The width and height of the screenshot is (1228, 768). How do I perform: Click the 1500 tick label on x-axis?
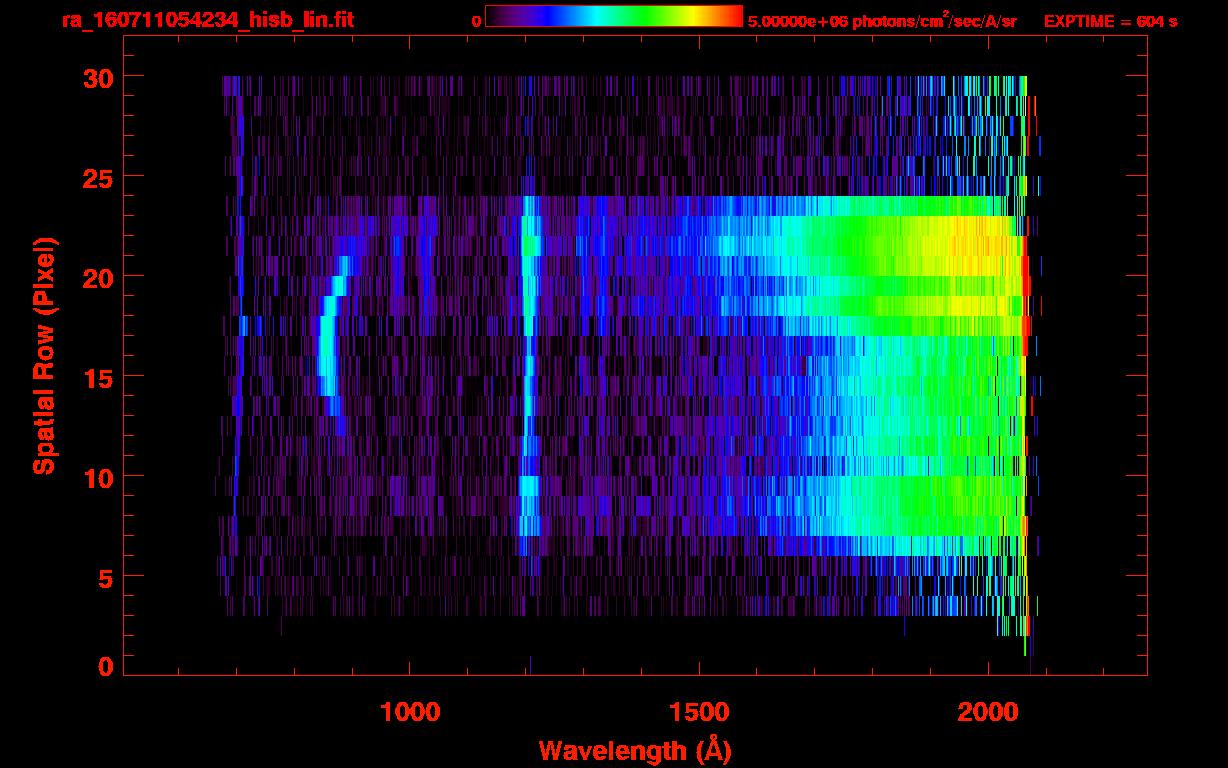(x=699, y=712)
